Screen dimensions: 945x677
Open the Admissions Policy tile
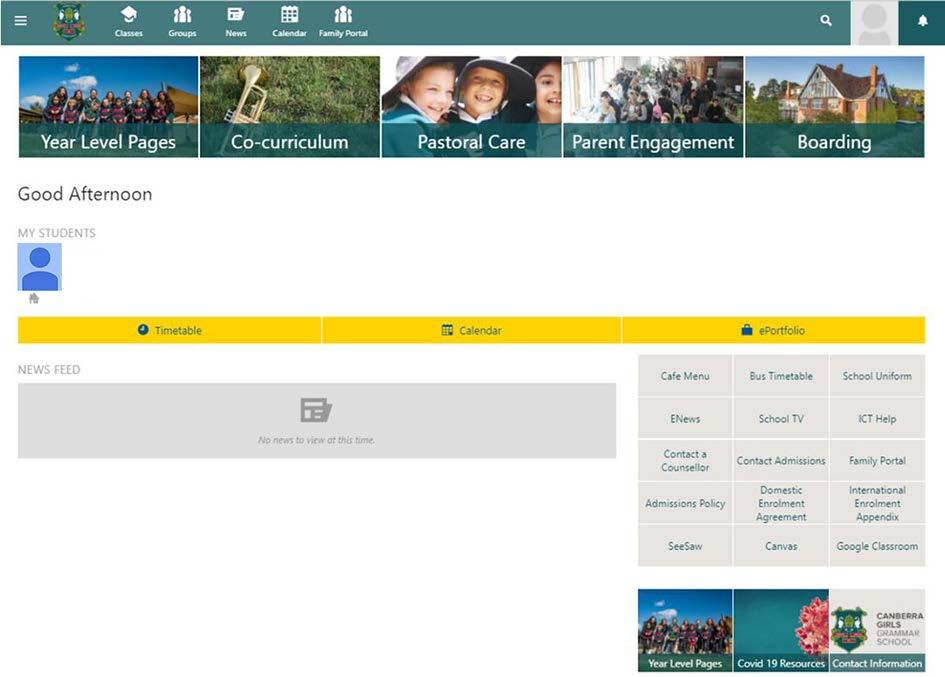click(685, 503)
